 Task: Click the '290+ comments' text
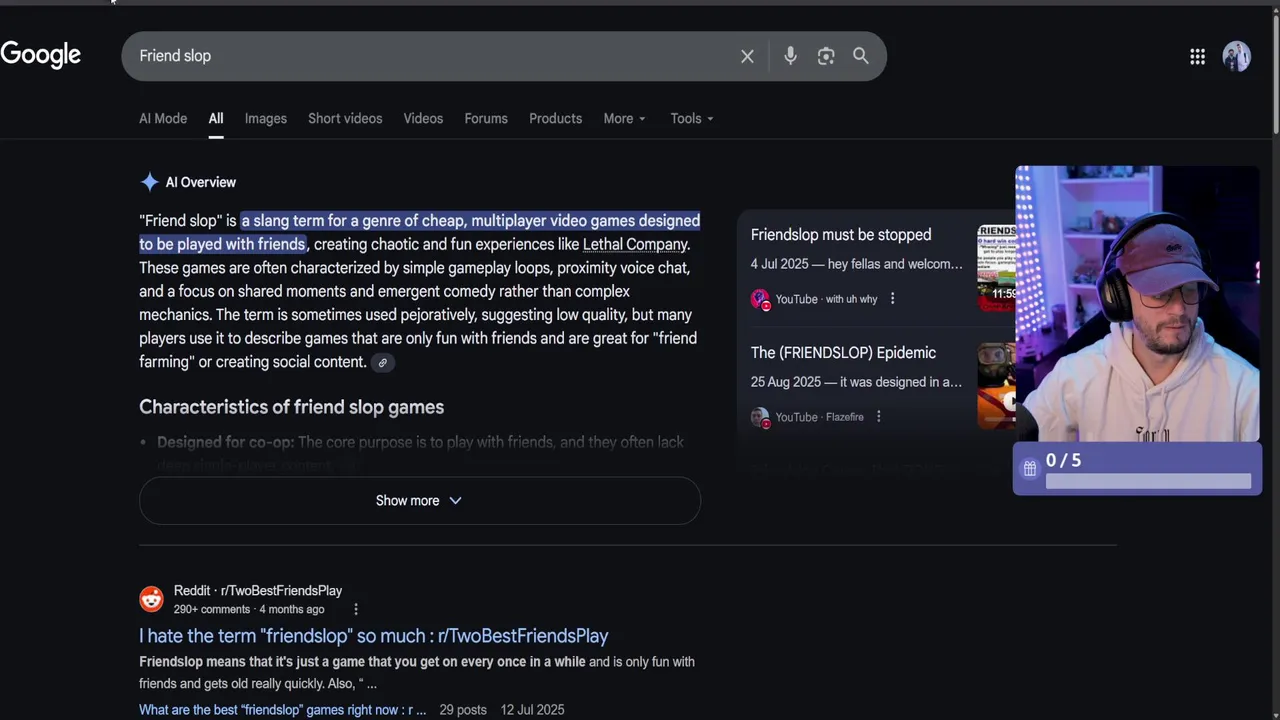212,609
